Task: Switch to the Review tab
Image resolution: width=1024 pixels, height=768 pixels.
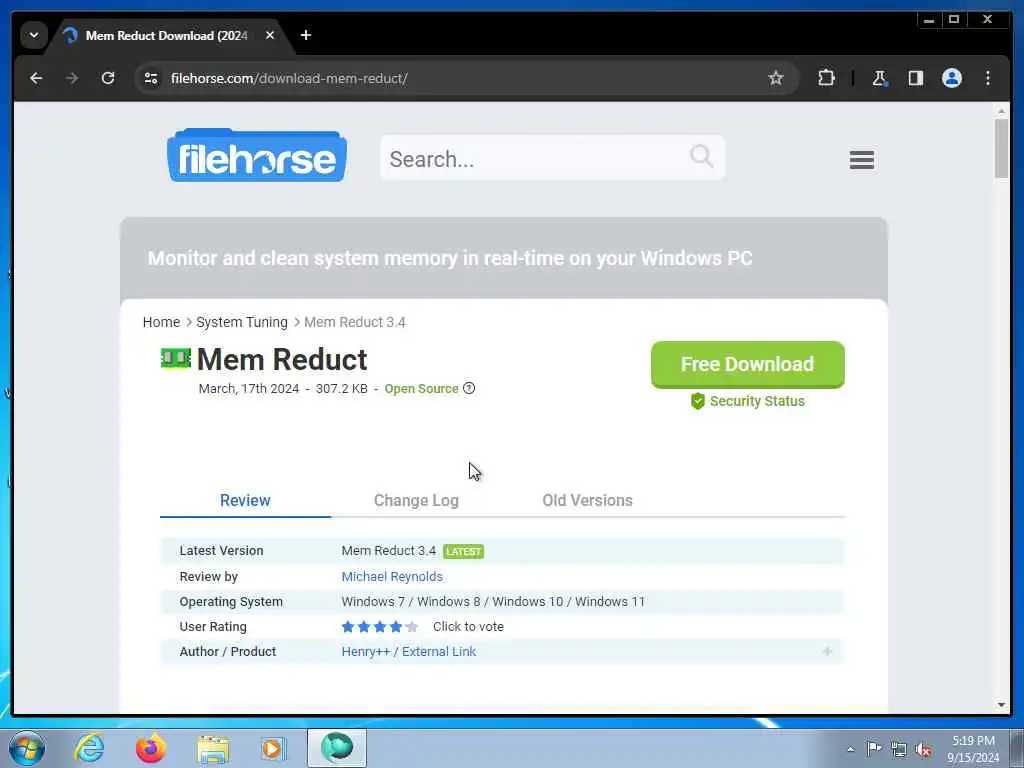Action: click(245, 500)
